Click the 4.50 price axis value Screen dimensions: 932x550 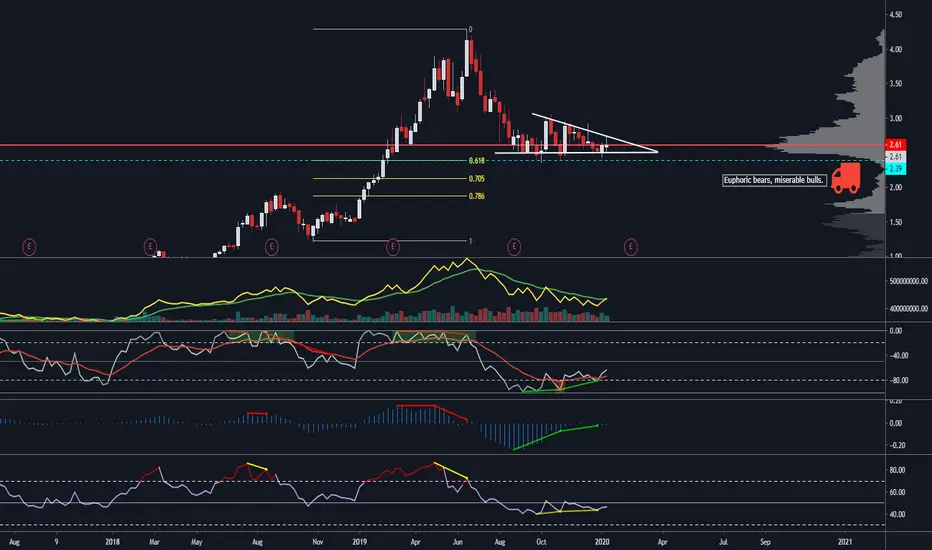[896, 14]
